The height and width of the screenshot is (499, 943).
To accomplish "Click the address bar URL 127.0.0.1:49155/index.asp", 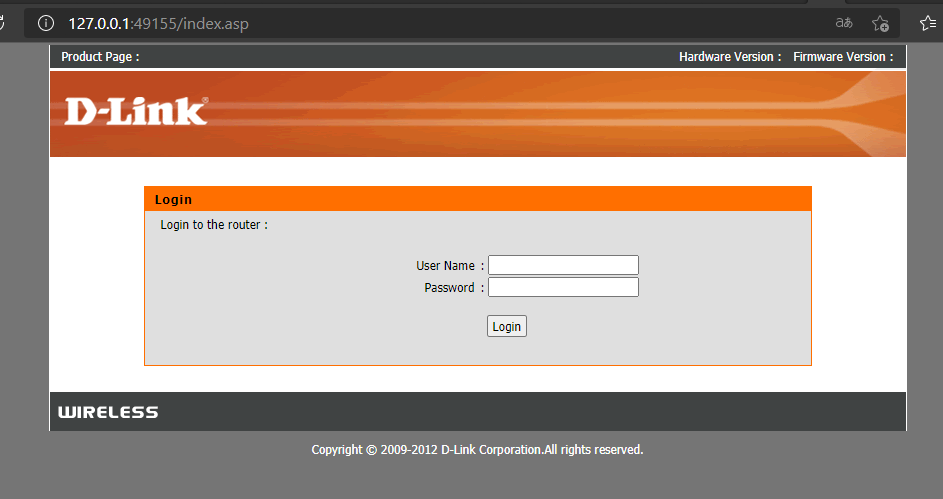I will click(x=158, y=23).
